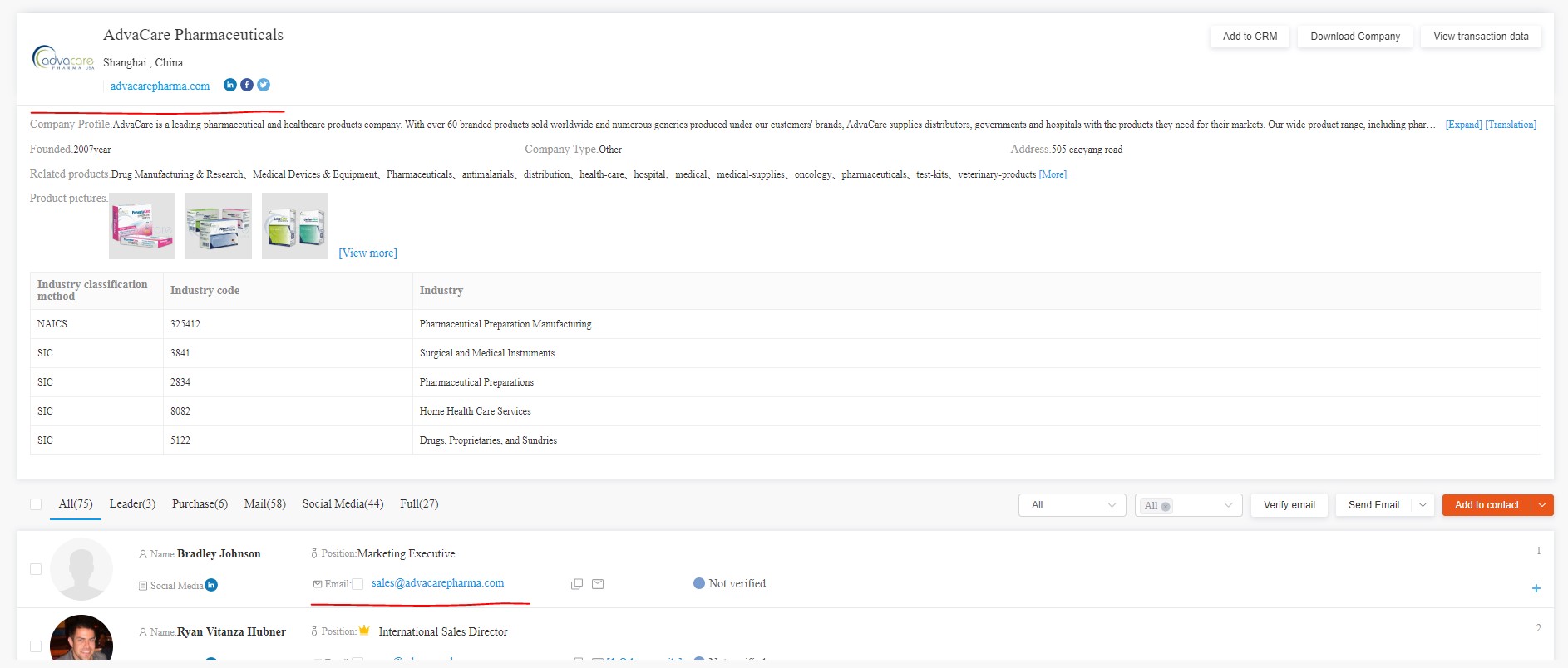Click the NAICS classification cell
The width and height of the screenshot is (1568, 668).
[96, 324]
